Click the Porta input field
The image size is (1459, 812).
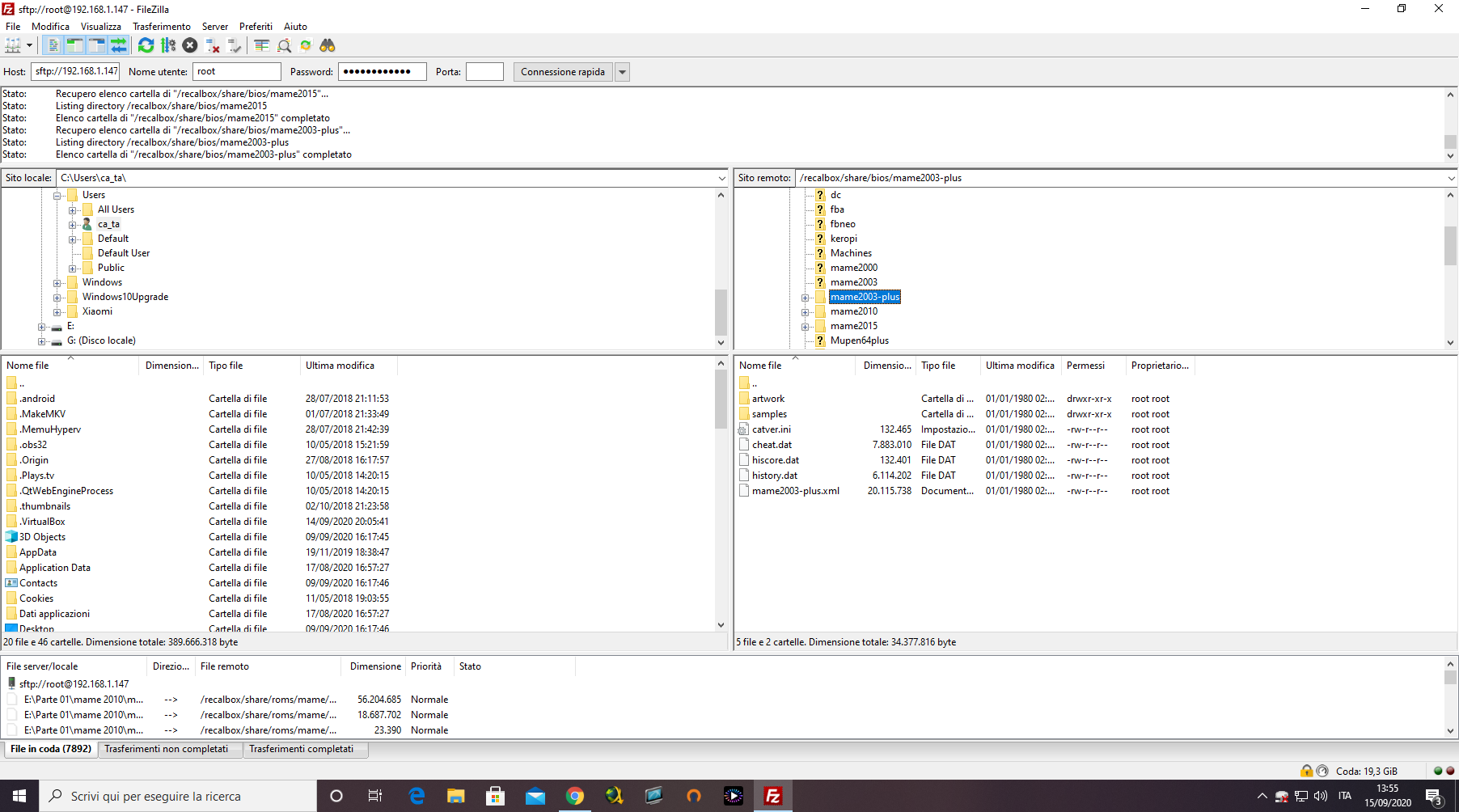pyautogui.click(x=484, y=71)
